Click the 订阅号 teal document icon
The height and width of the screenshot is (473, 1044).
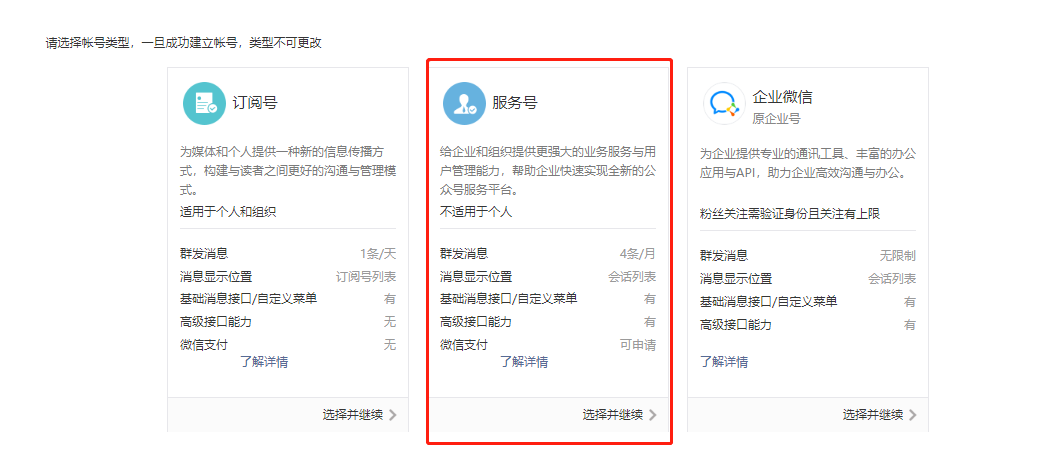204,103
